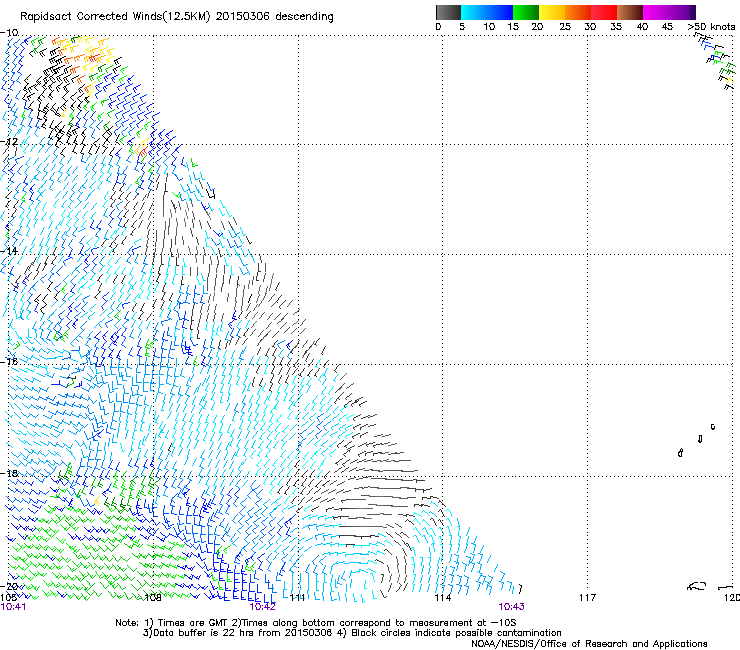Click the '-12' latitude label
Image resolution: width=740 pixels, height=650 pixels.
[9, 142]
